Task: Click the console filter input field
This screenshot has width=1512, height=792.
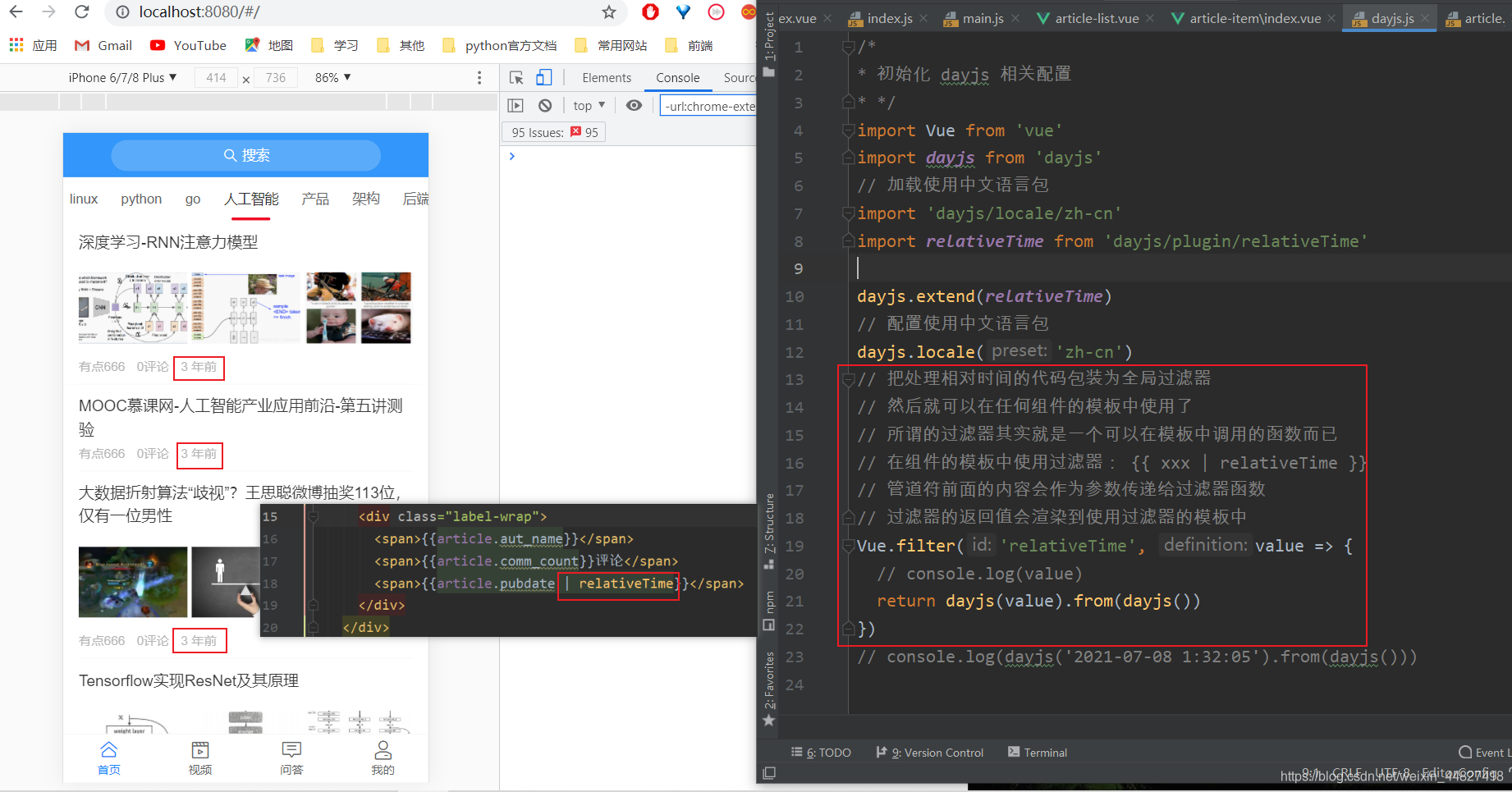Action: tap(709, 106)
